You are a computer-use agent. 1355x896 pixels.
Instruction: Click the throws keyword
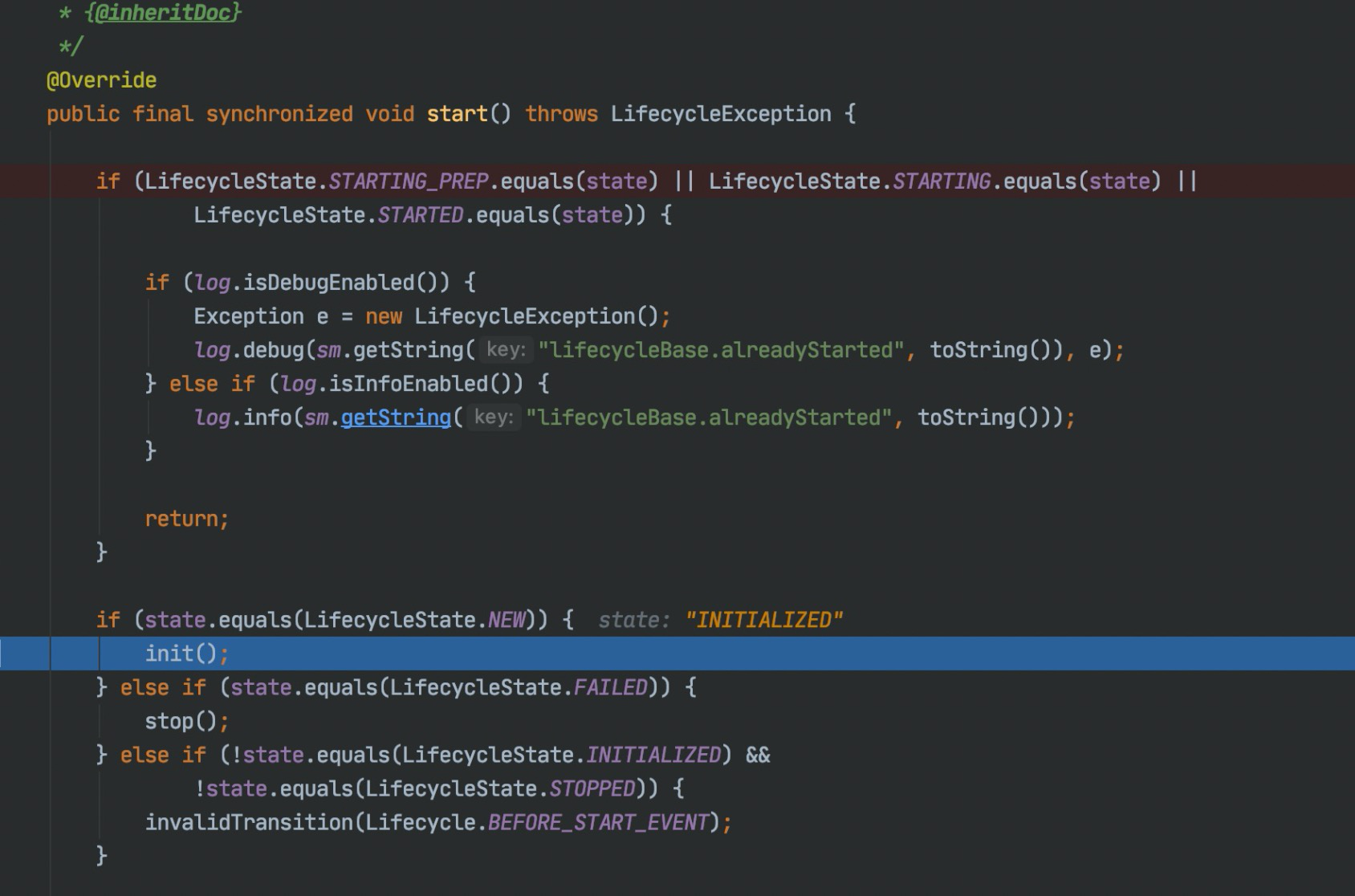pyautogui.click(x=561, y=114)
